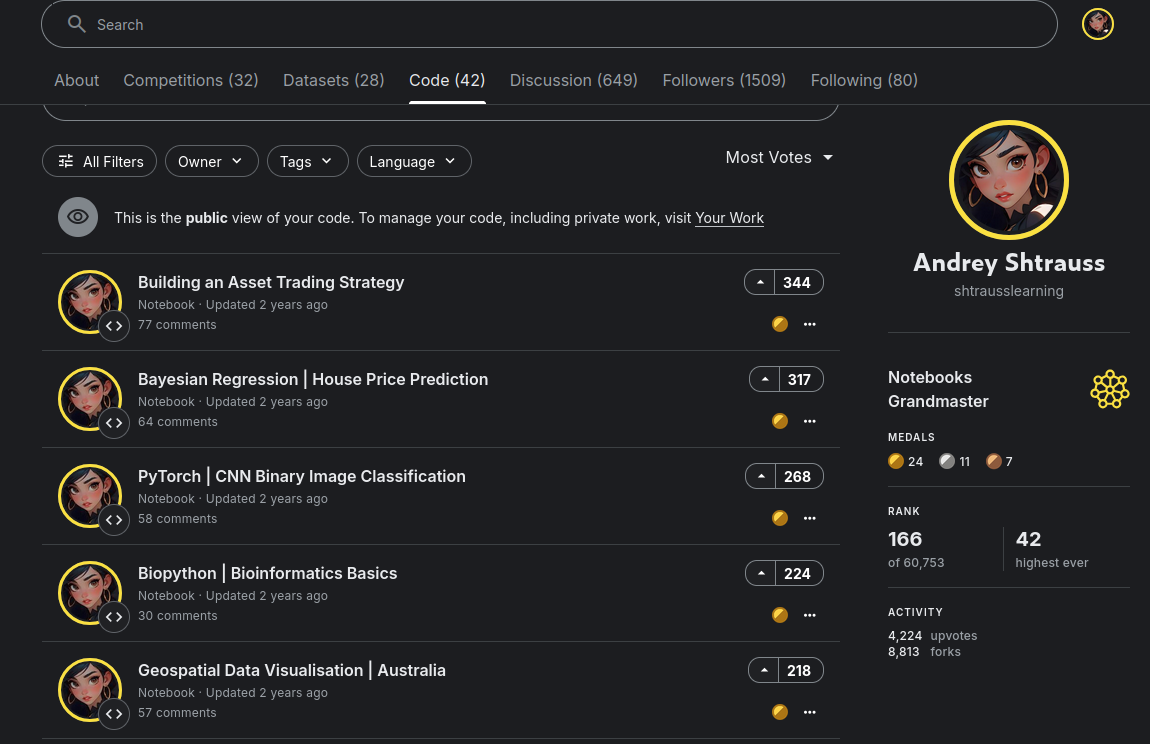
Task: Switch to the Competitions (32) tab
Action: point(191,80)
